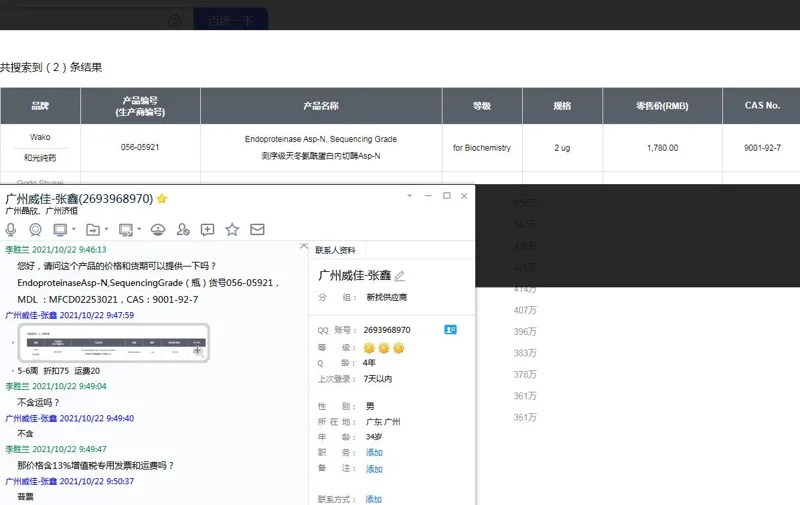
Task: Start a video call with webcam icon
Action: pos(35,230)
